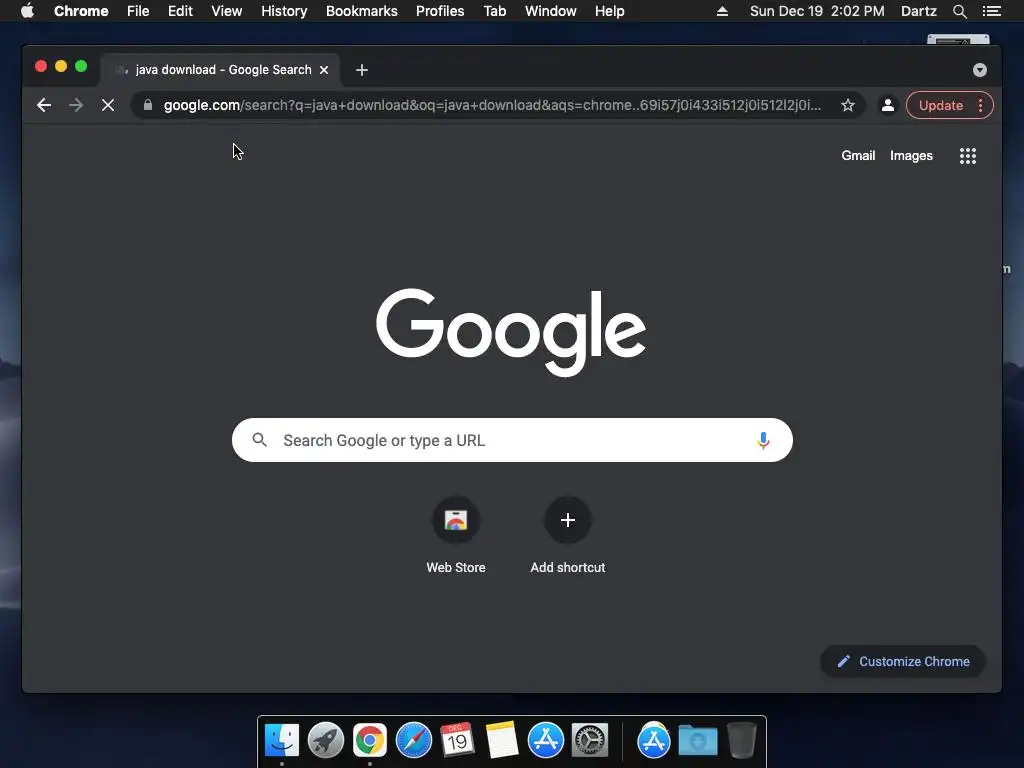The image size is (1024, 768).
Task: Open the Chrome profile avatar icon
Action: click(888, 105)
